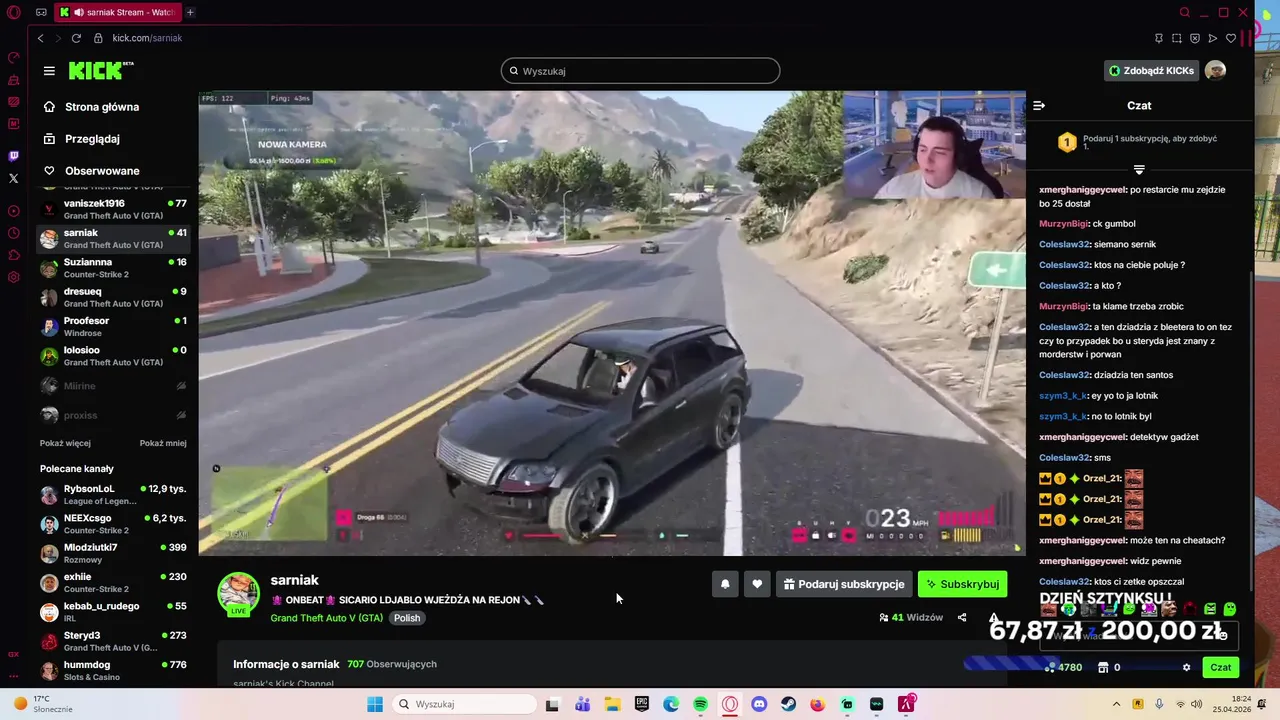
Task: Open dresueq channel in sidebar
Action: (113, 297)
